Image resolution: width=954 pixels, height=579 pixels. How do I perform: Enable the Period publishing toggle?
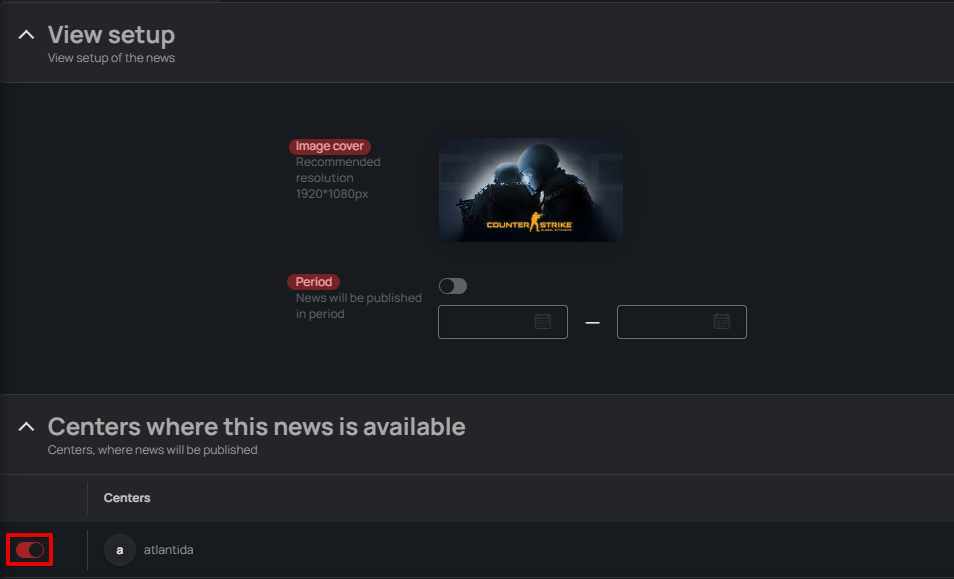tap(453, 287)
